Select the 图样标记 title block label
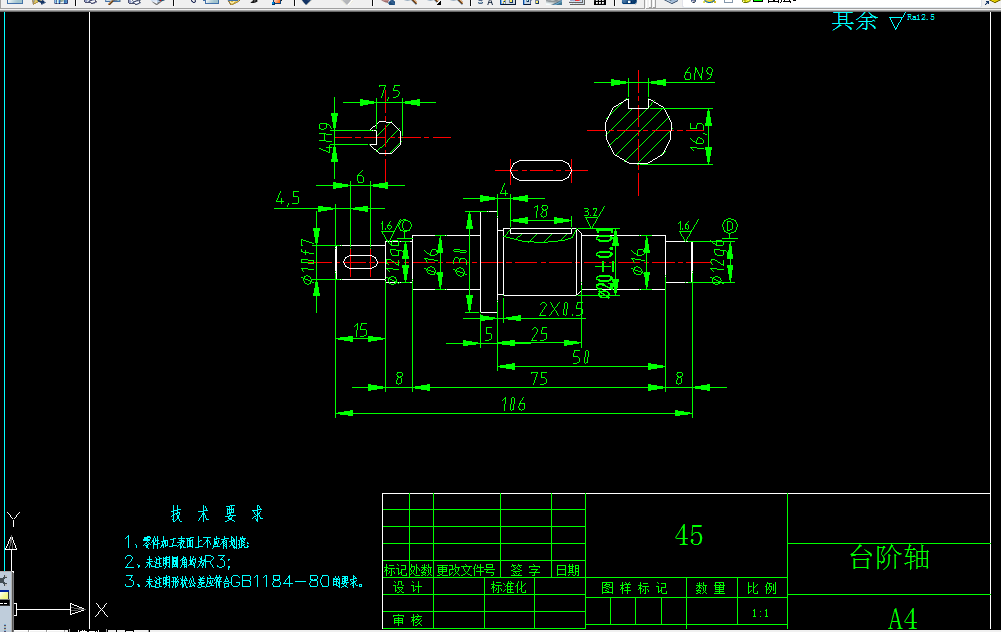The image size is (1001, 632). click(x=635, y=588)
